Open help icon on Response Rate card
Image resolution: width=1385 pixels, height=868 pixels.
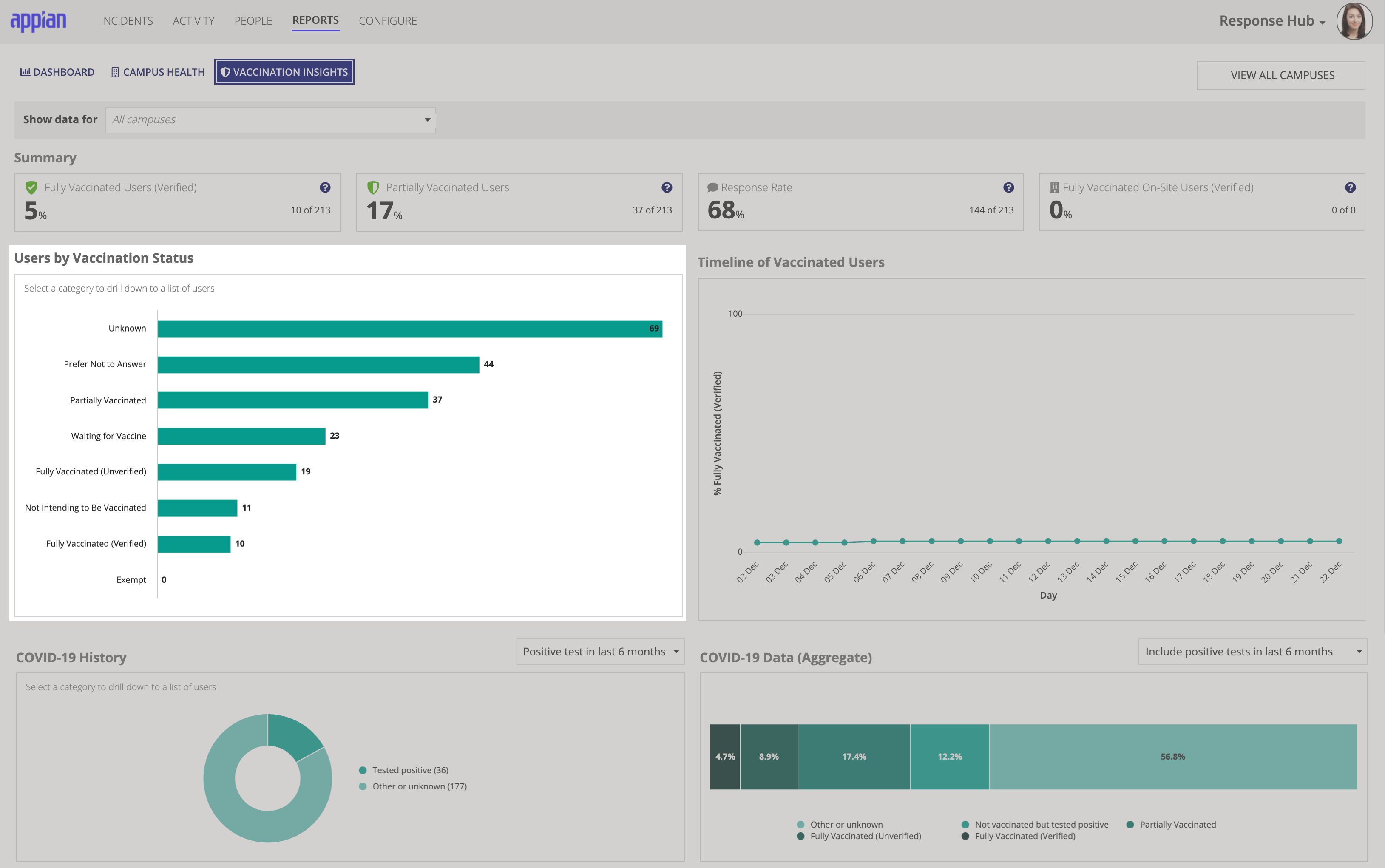pyautogui.click(x=1008, y=188)
